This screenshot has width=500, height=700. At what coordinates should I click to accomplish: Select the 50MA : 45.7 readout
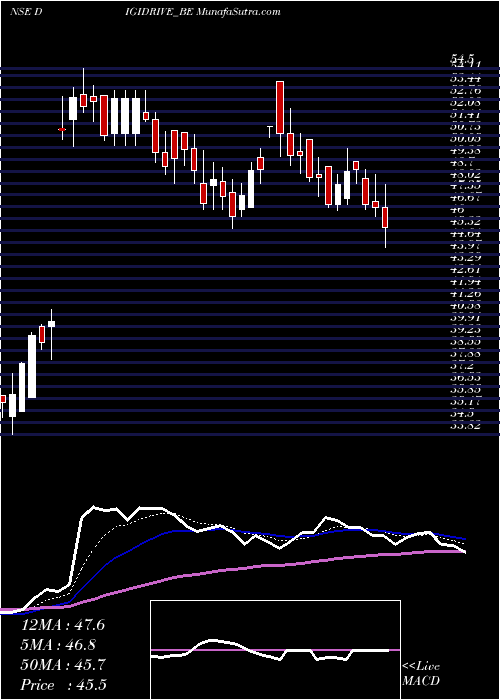tap(63, 665)
